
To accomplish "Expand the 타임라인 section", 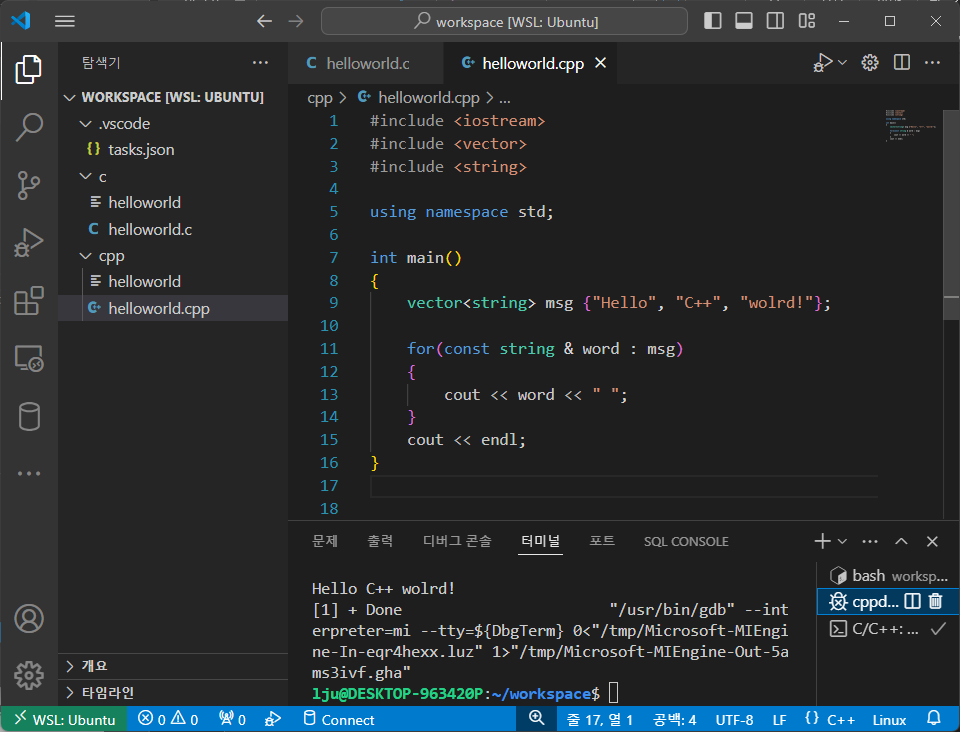I will tap(173, 693).
